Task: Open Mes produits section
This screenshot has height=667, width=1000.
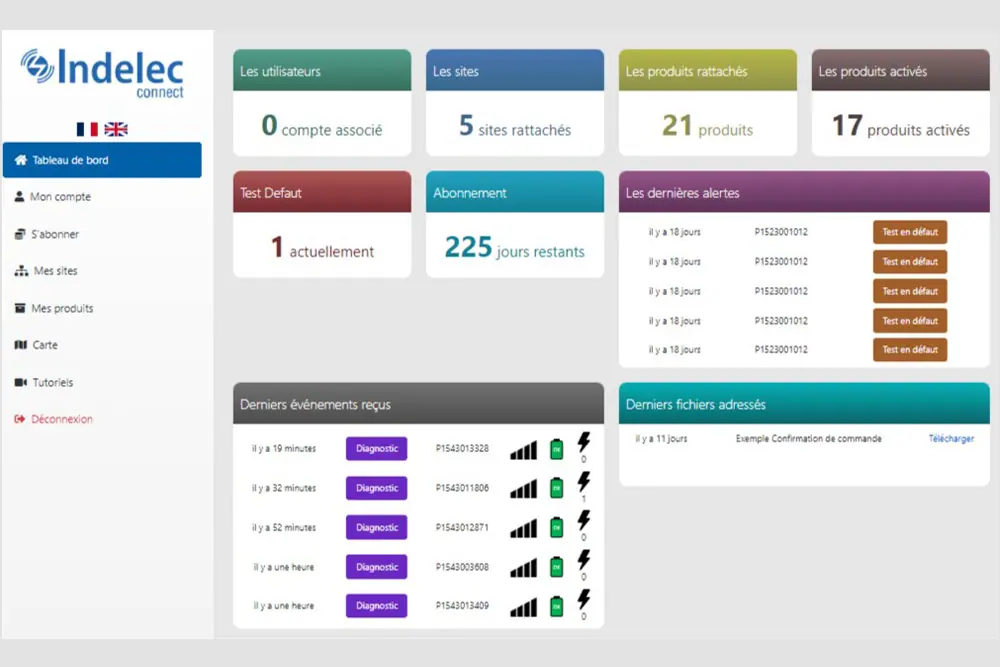Action: [62, 308]
